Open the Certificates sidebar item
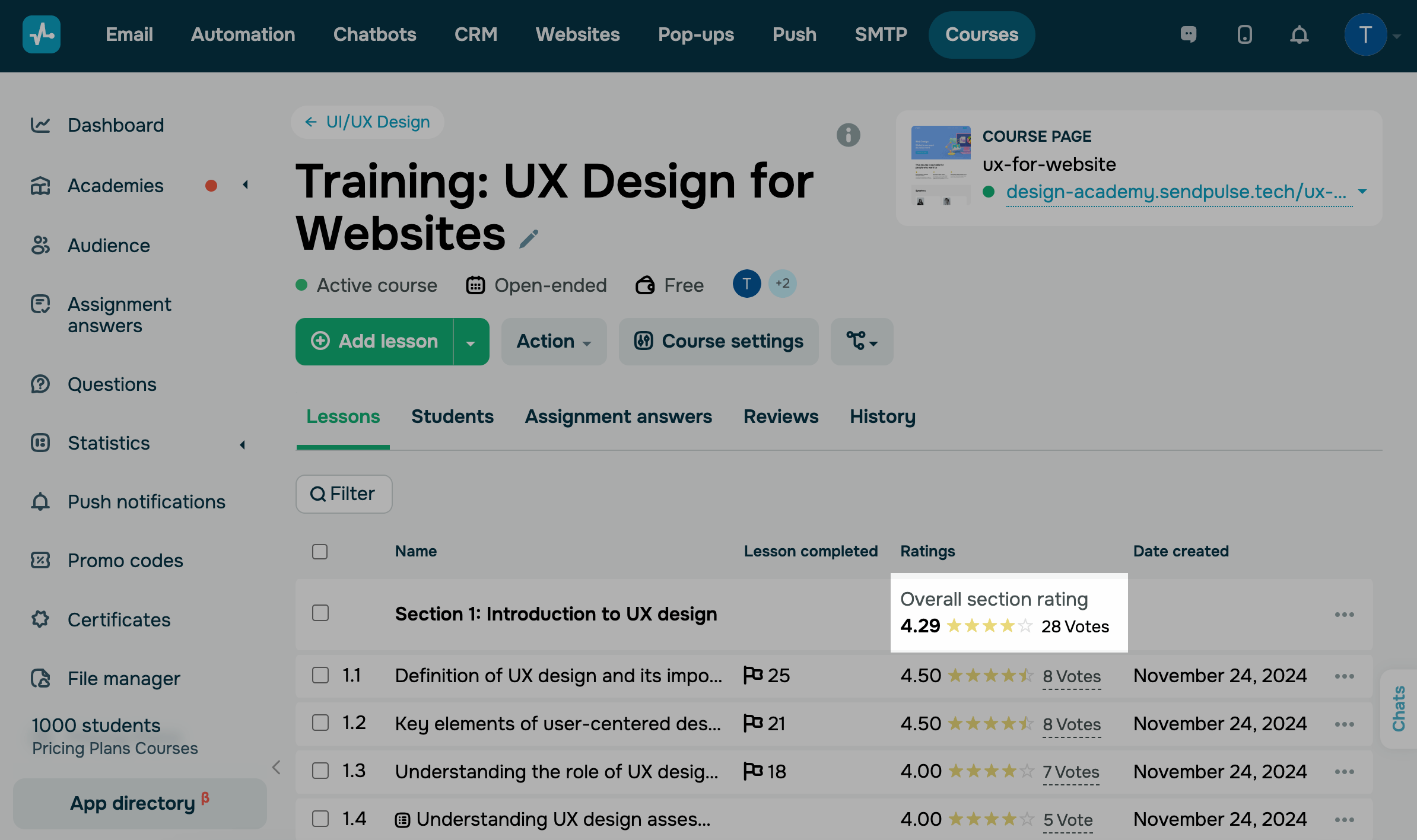This screenshot has width=1417, height=840. point(119,619)
